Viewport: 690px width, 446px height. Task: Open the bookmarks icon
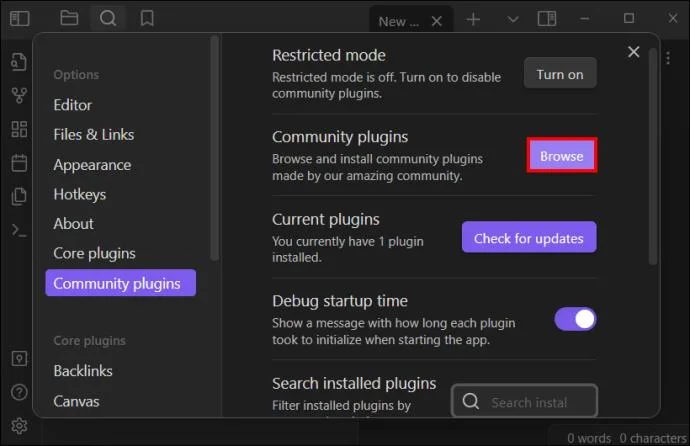coord(147,18)
